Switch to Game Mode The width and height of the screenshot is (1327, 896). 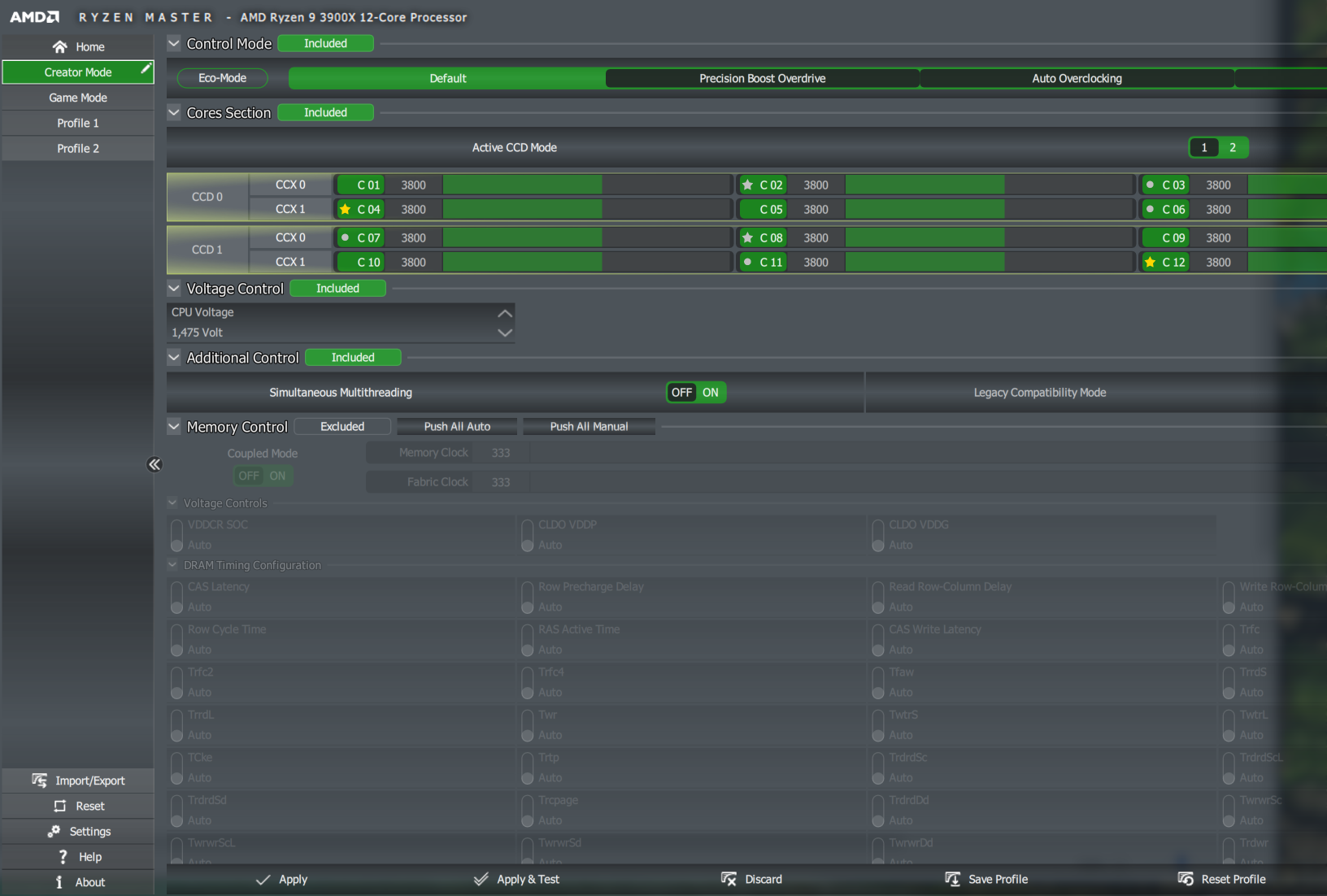(78, 98)
